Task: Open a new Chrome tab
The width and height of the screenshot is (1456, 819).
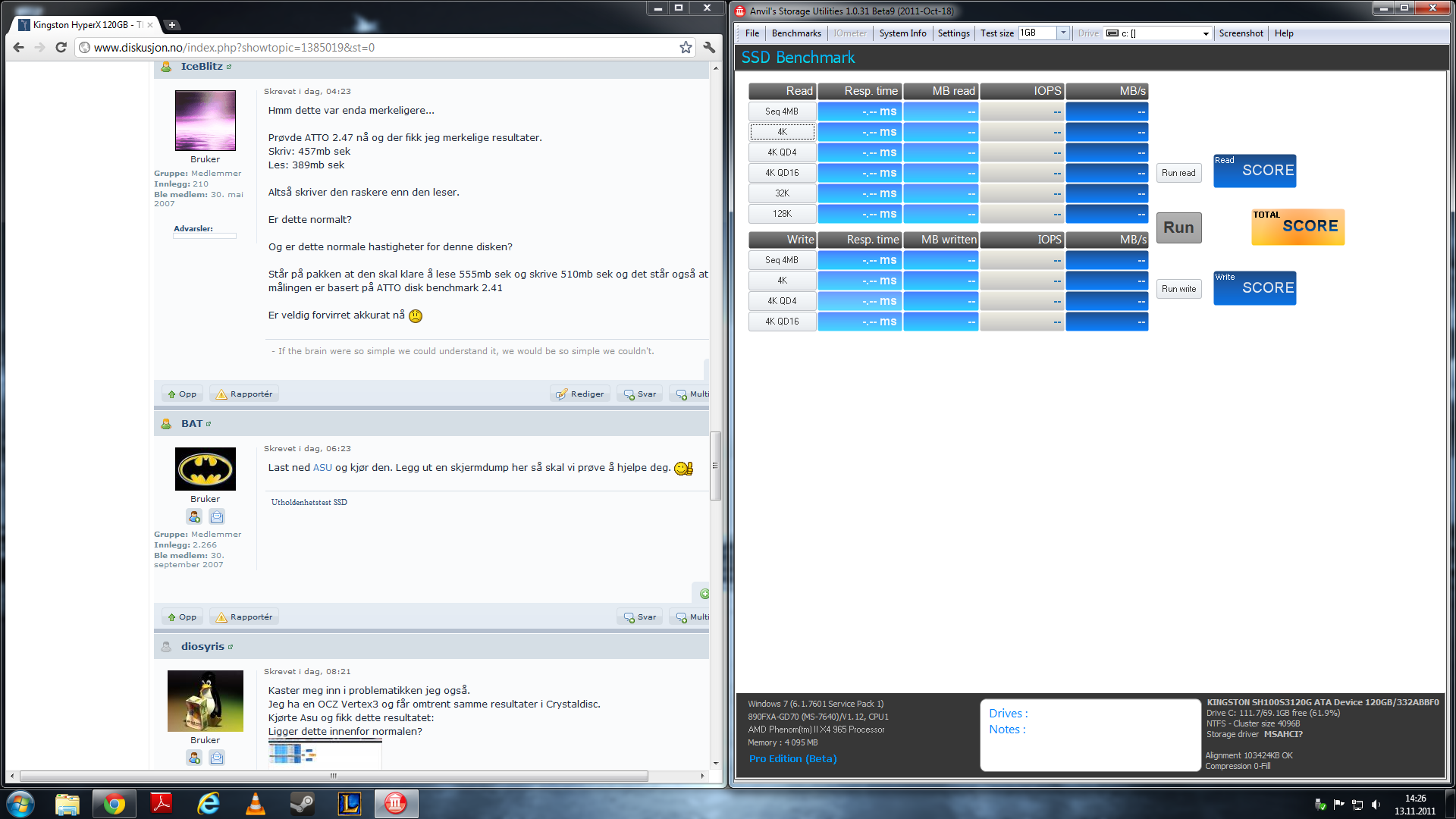Action: point(172,25)
